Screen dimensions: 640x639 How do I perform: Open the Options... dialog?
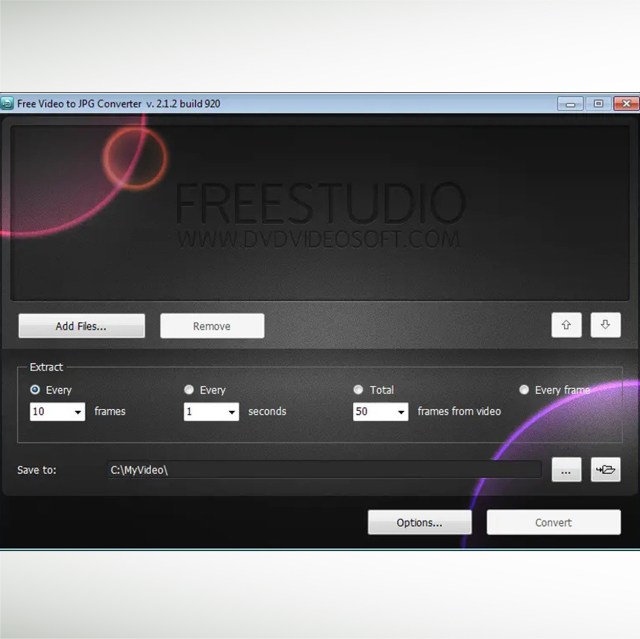(420, 522)
